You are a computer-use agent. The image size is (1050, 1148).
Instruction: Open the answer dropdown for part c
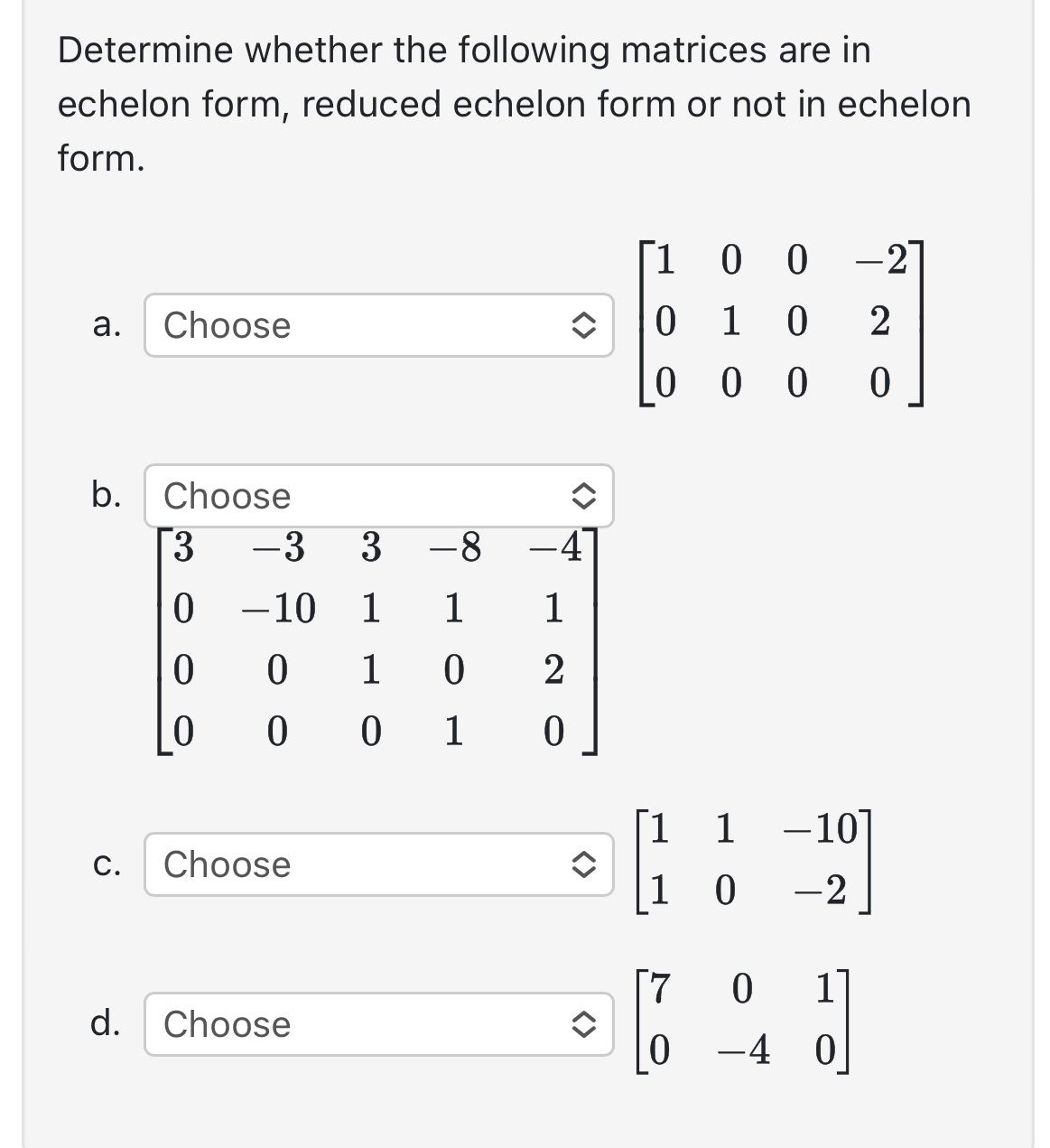pyautogui.click(x=379, y=865)
